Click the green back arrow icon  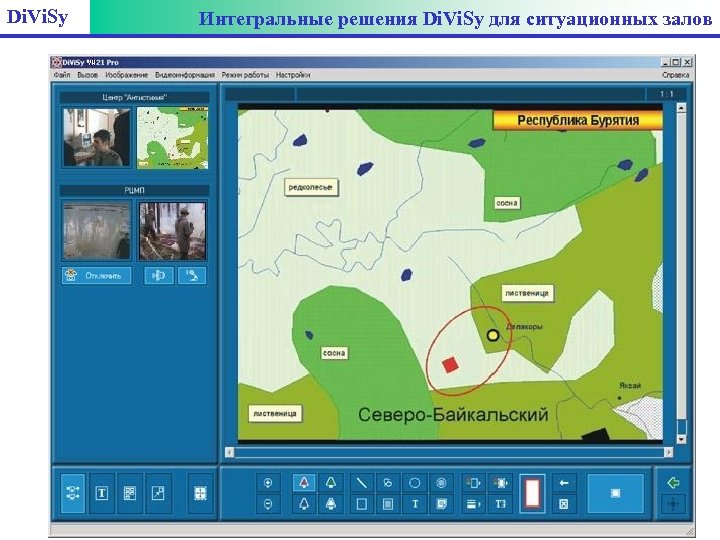[x=673, y=483]
